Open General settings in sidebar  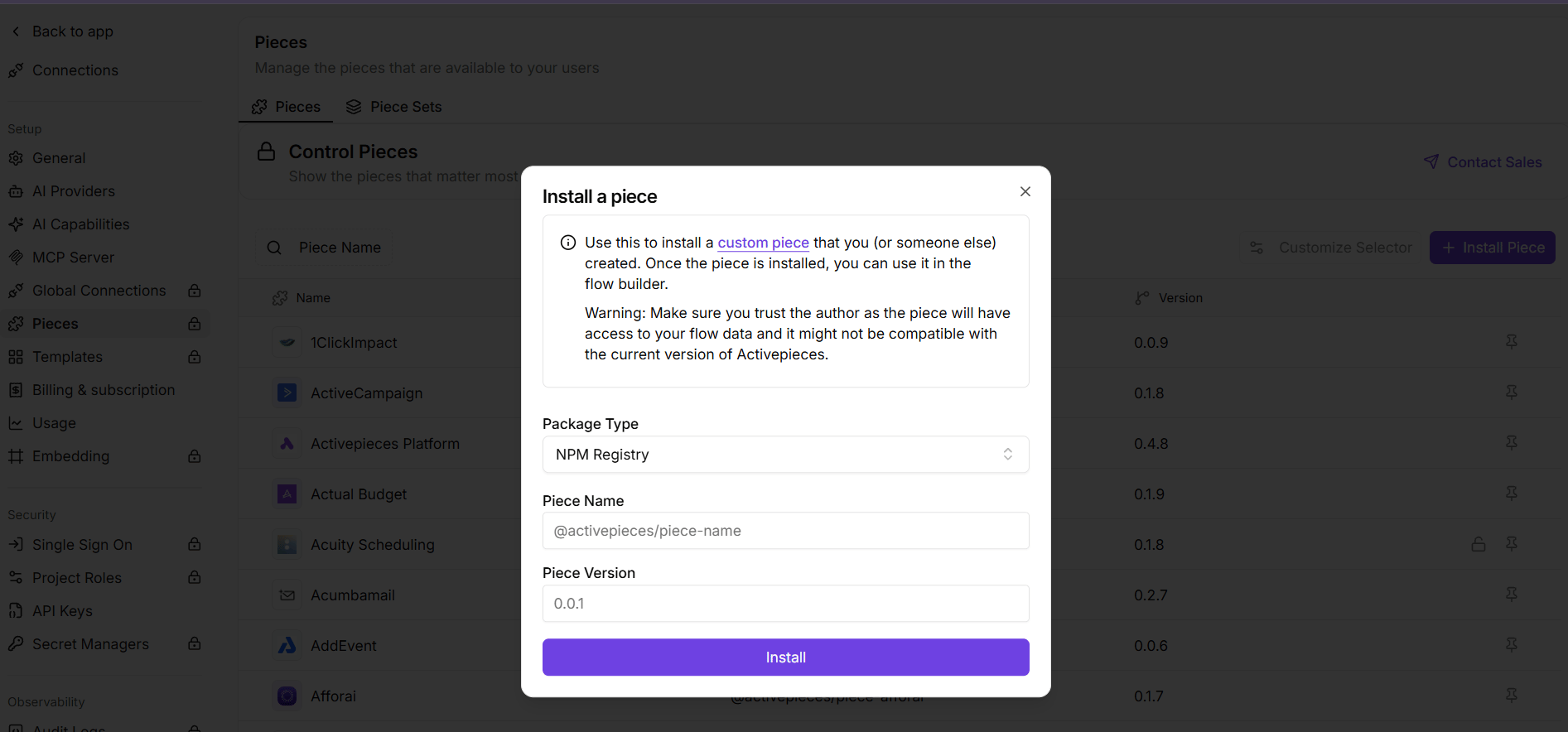click(x=48, y=158)
